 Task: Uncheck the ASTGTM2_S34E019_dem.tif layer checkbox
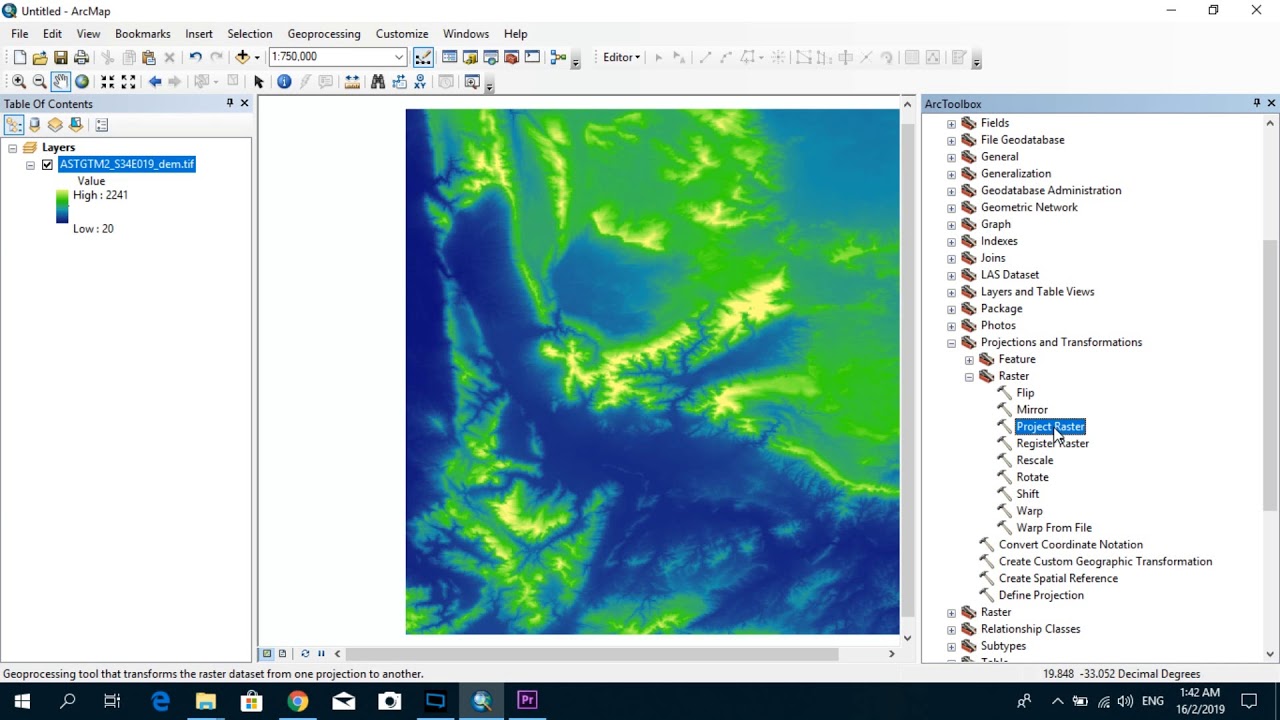pyautogui.click(x=47, y=165)
